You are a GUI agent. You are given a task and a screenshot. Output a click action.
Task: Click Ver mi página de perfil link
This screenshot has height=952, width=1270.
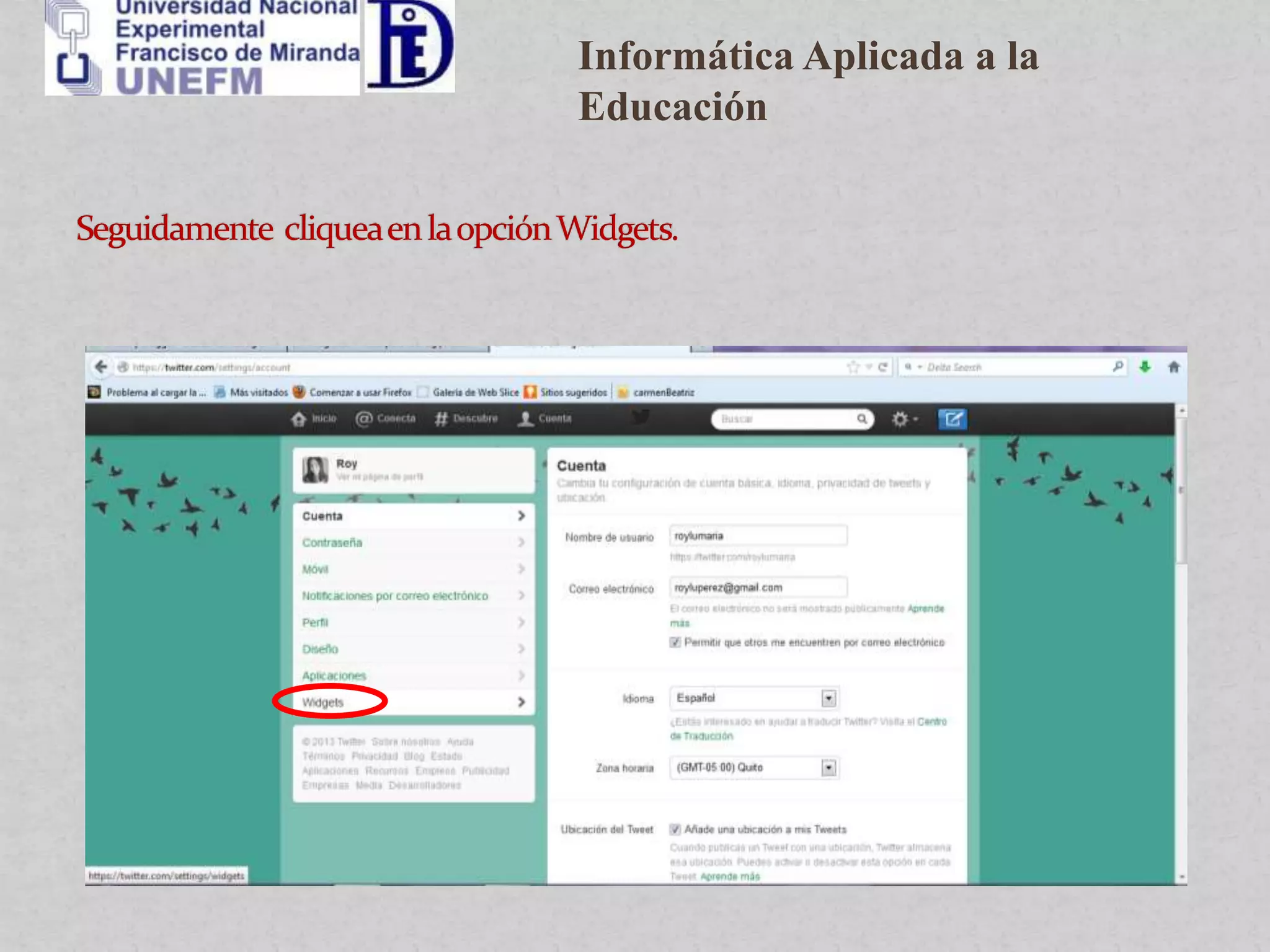coord(380,477)
